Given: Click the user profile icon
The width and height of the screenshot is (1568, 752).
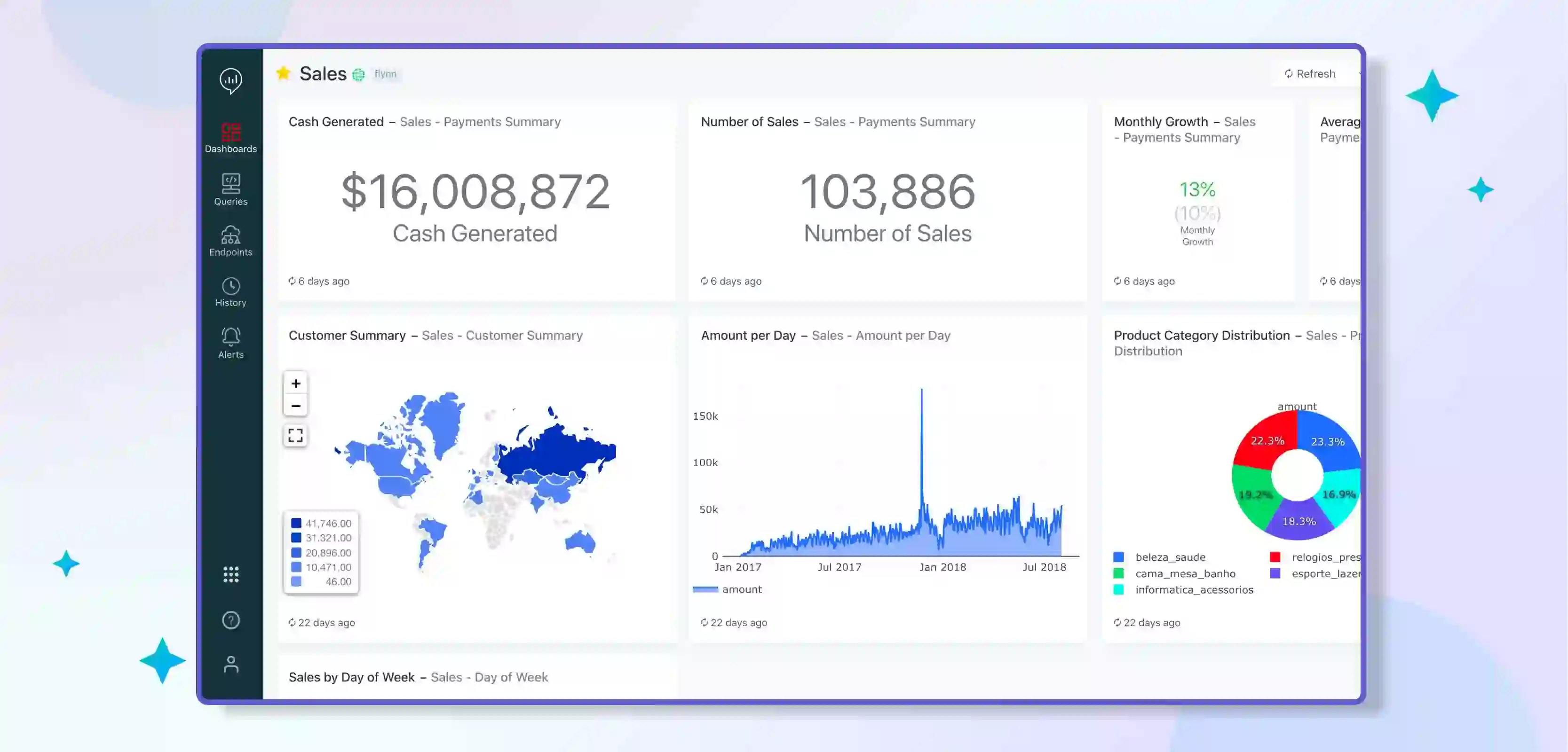Looking at the screenshot, I should tap(230, 663).
